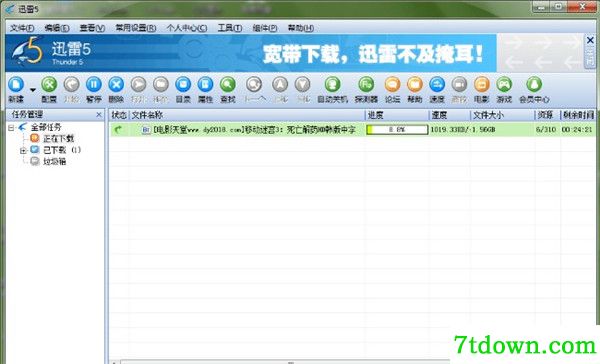Open the 编辑(E) menu
600x364 pixels.
click(x=57, y=28)
